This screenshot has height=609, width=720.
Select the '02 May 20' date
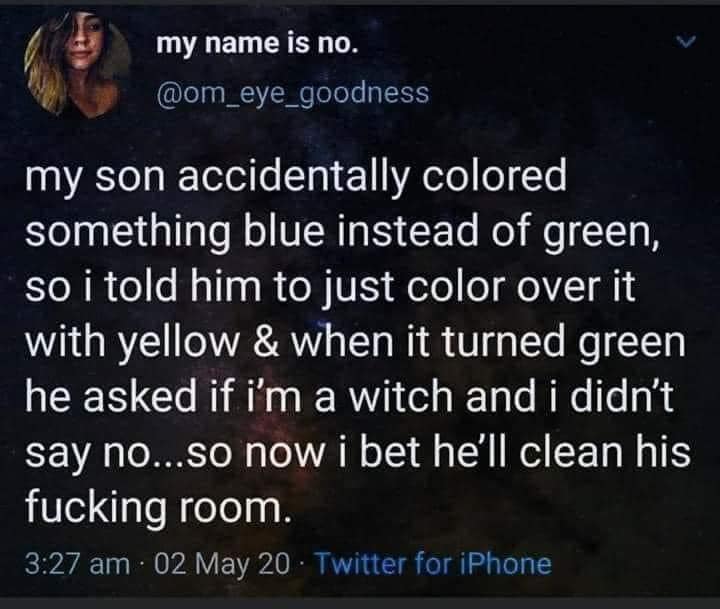click(x=222, y=564)
